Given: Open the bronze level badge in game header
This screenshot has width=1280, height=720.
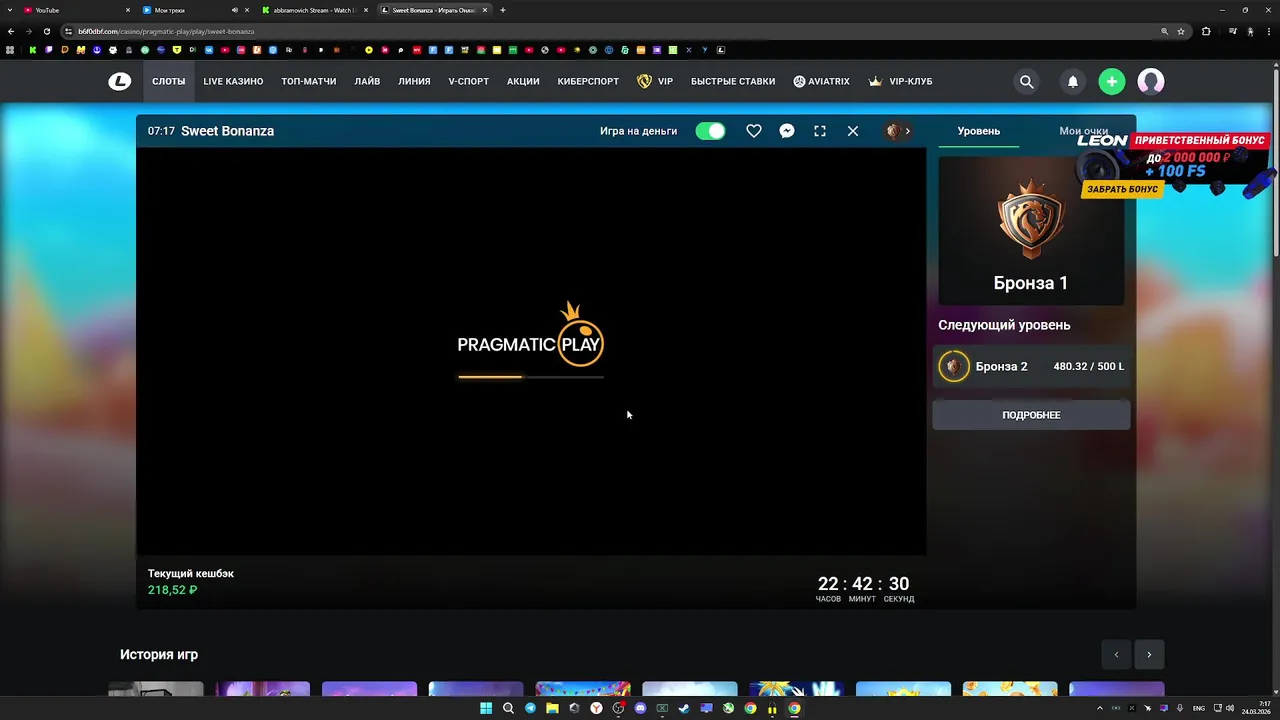Looking at the screenshot, I should pyautogui.click(x=893, y=131).
